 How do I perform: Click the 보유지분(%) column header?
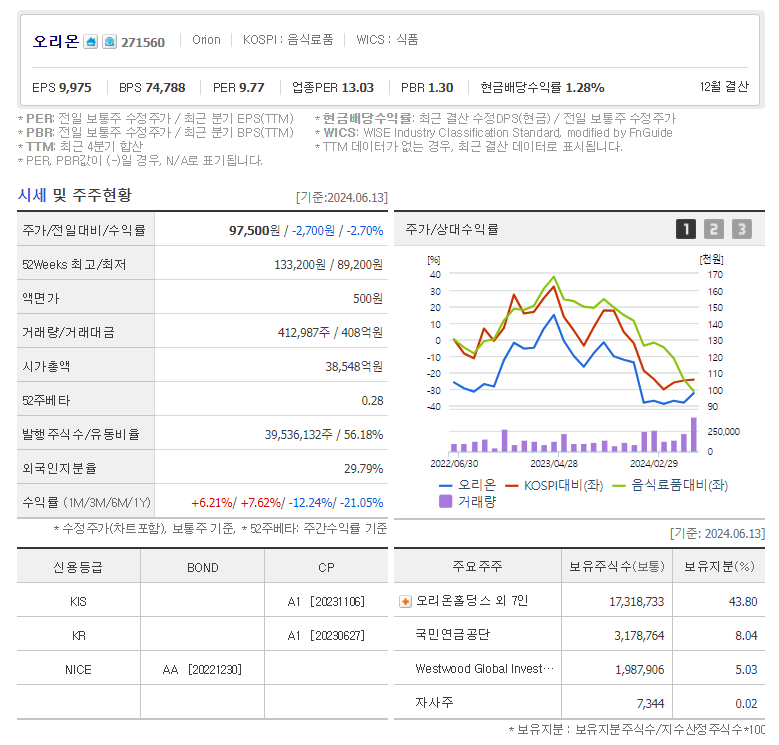tap(719, 566)
